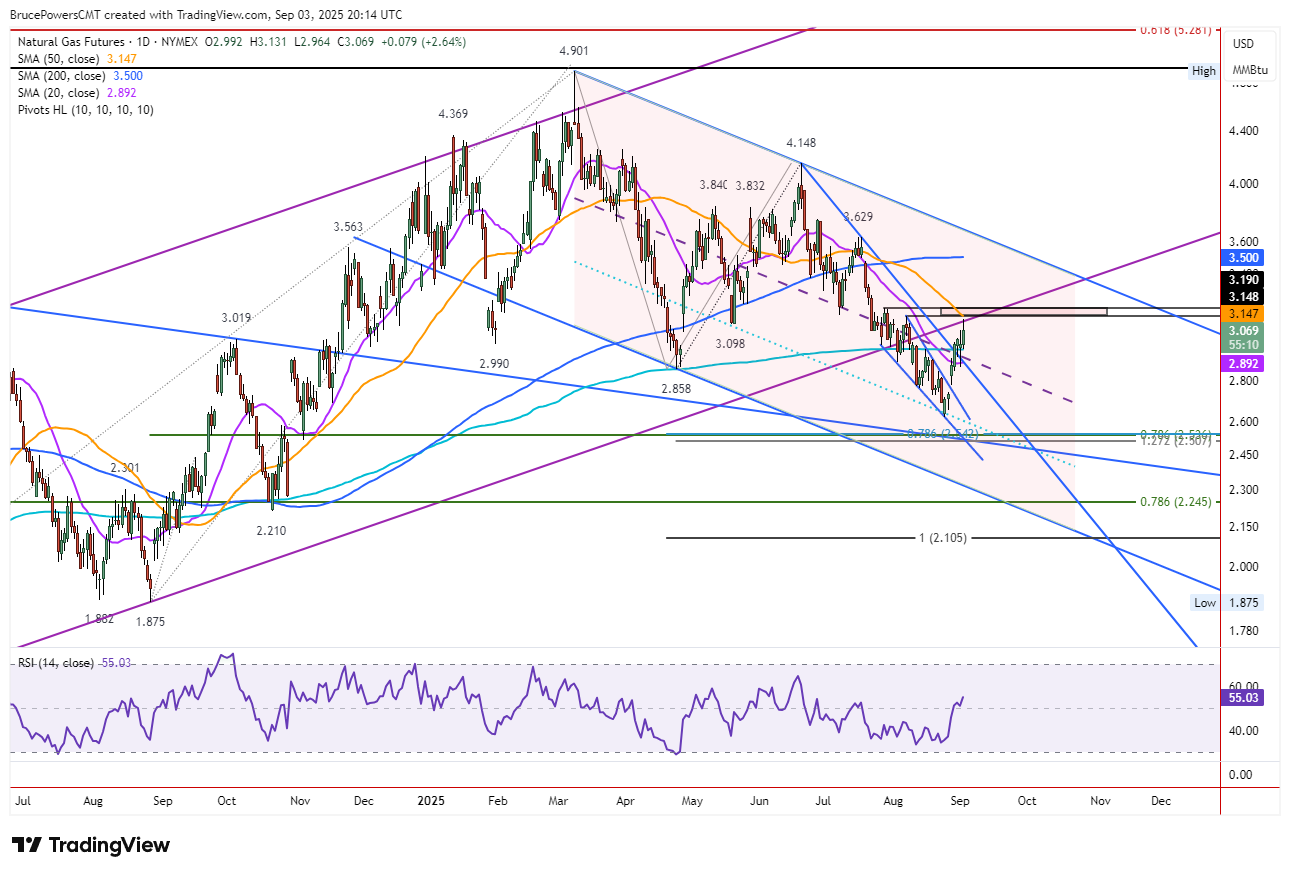Select the SMA (50, close) indicator legend

[x=73, y=59]
